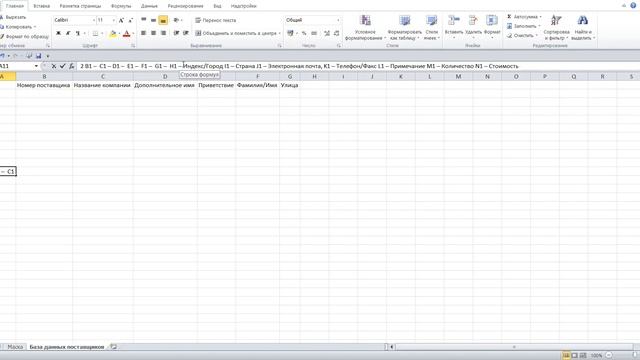Decrease decimal places
The image size is (640, 360).
coord(336,33)
